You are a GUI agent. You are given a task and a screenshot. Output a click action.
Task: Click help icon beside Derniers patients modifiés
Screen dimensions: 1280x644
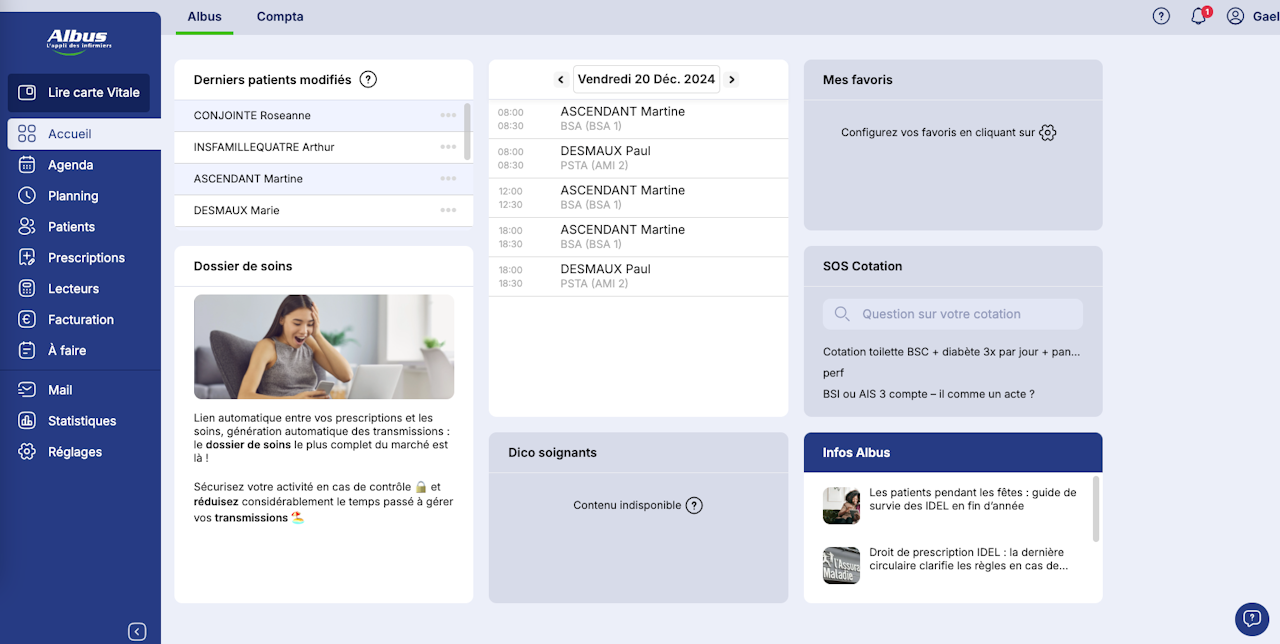[x=368, y=79]
